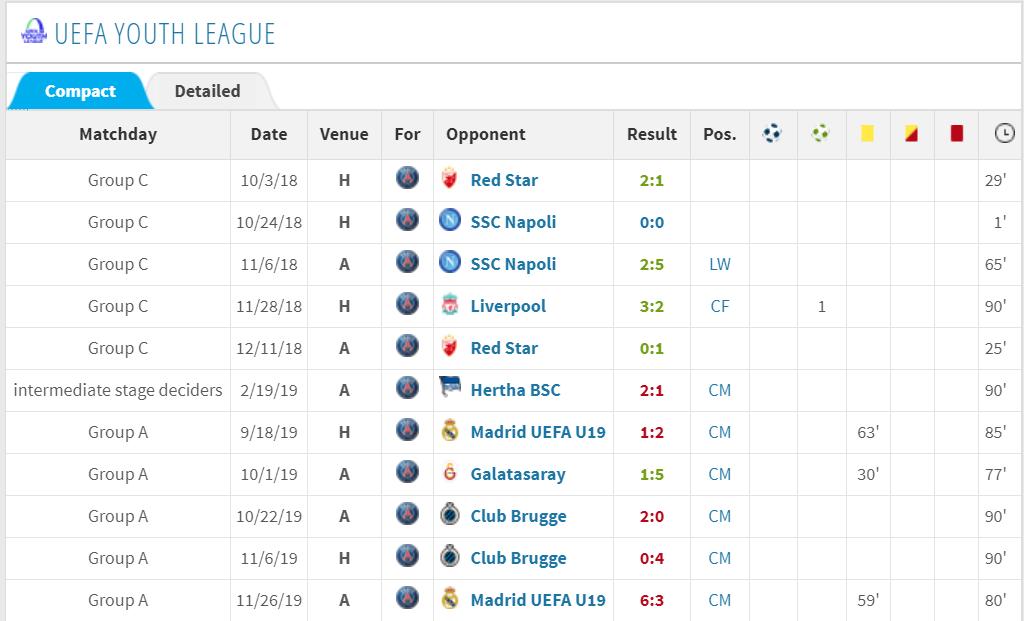Click the yellow card header icon
Image resolution: width=1024 pixels, height=621 pixels.
867,133
